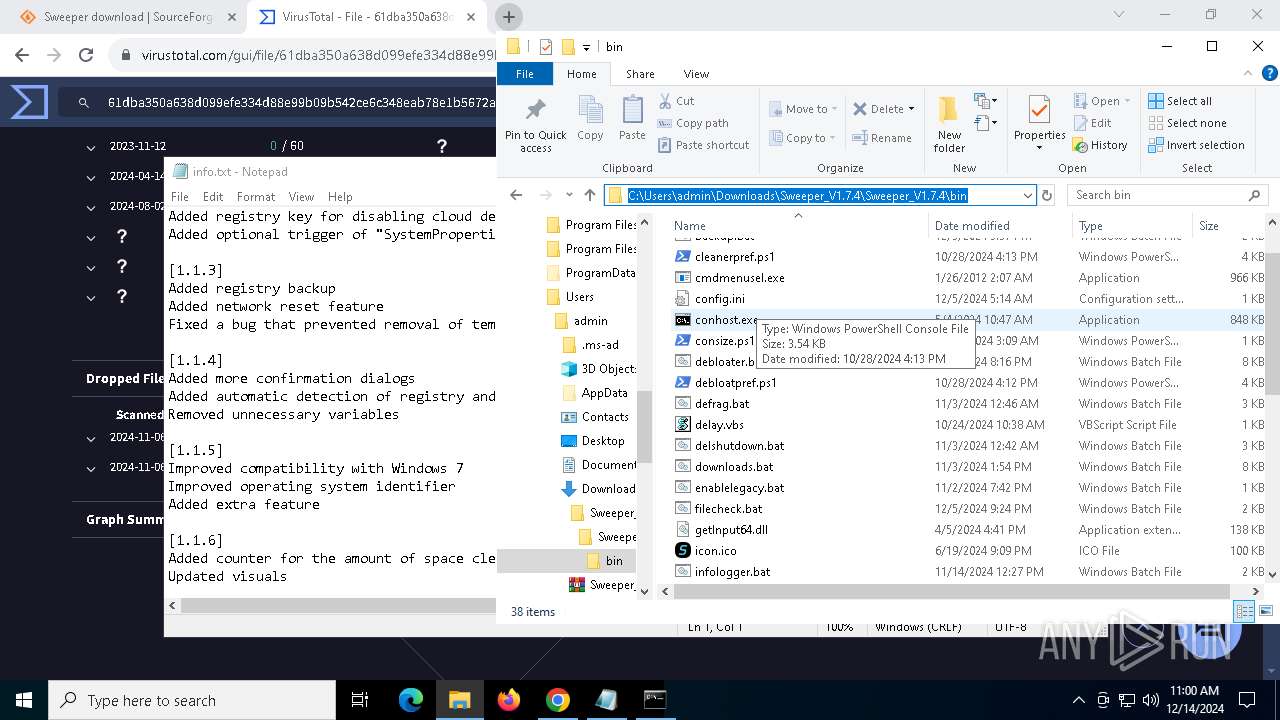The width and height of the screenshot is (1280, 720).
Task: Open Firefox from taskbar
Action: click(509, 700)
